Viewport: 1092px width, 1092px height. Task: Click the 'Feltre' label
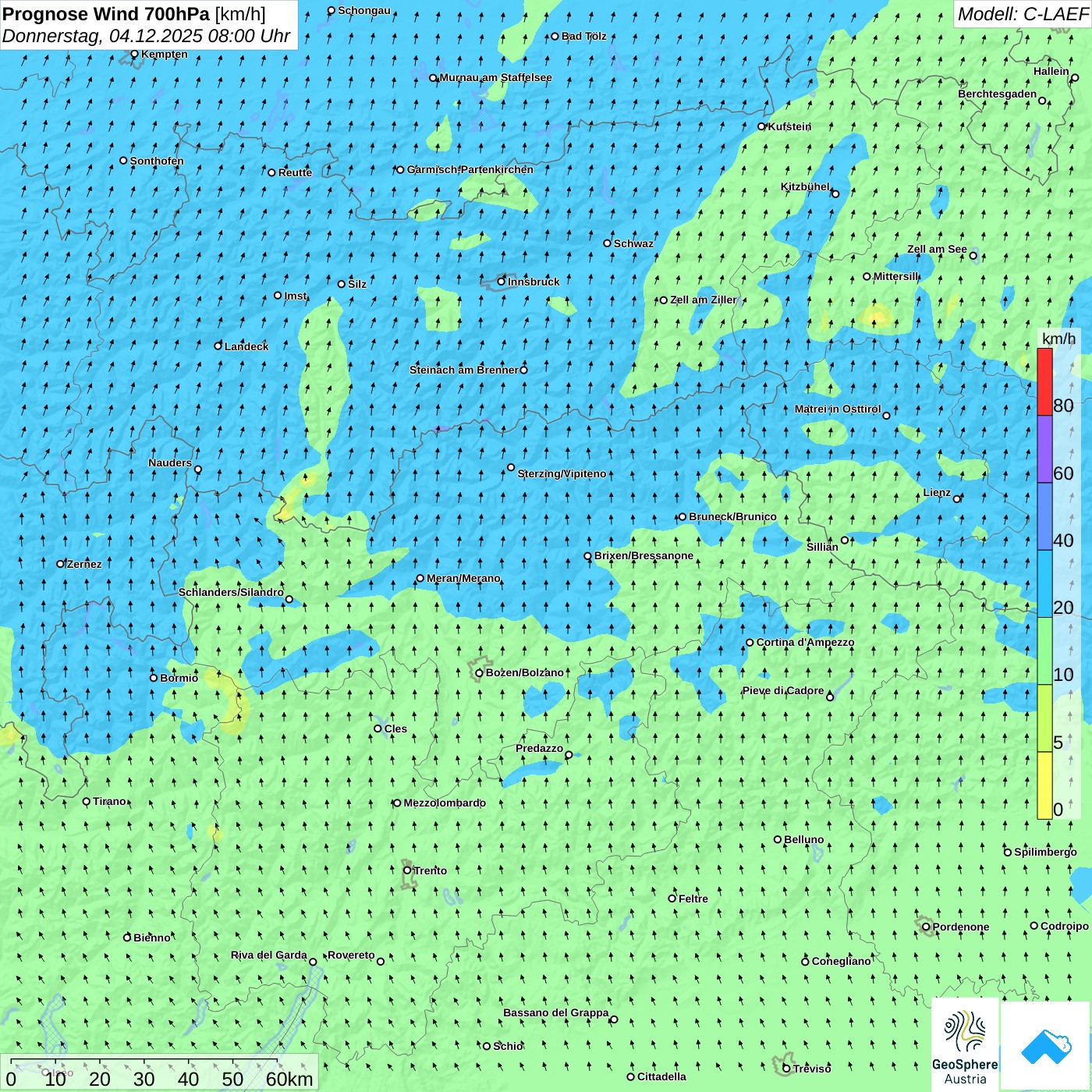coord(693,899)
